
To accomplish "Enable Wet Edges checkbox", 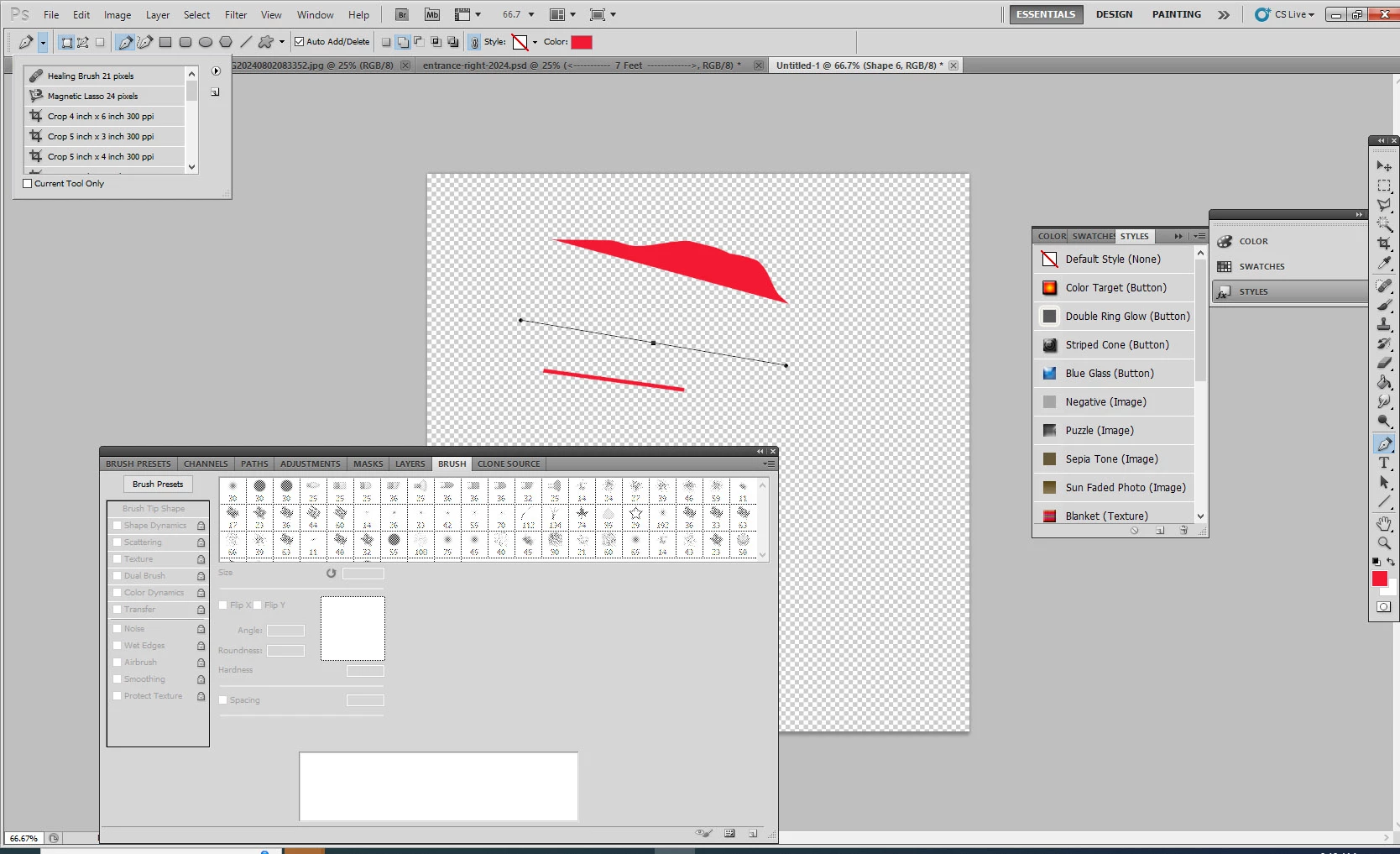I will click(118, 646).
